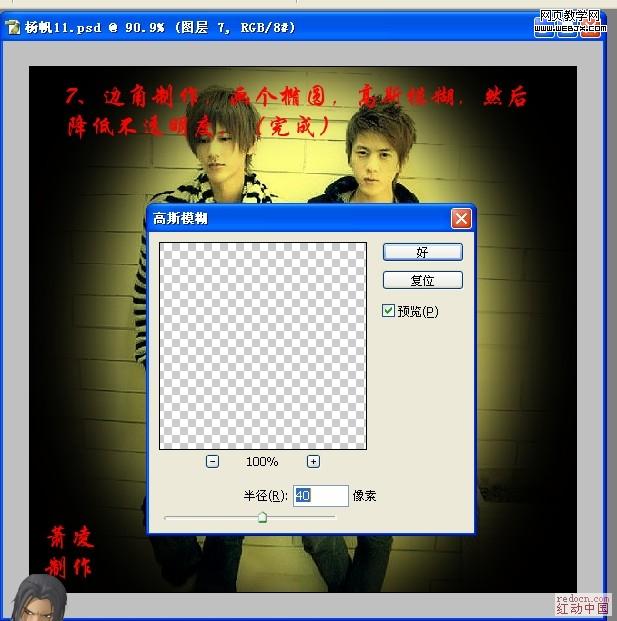Click the 杨帆11.psd window title text

click(160, 28)
